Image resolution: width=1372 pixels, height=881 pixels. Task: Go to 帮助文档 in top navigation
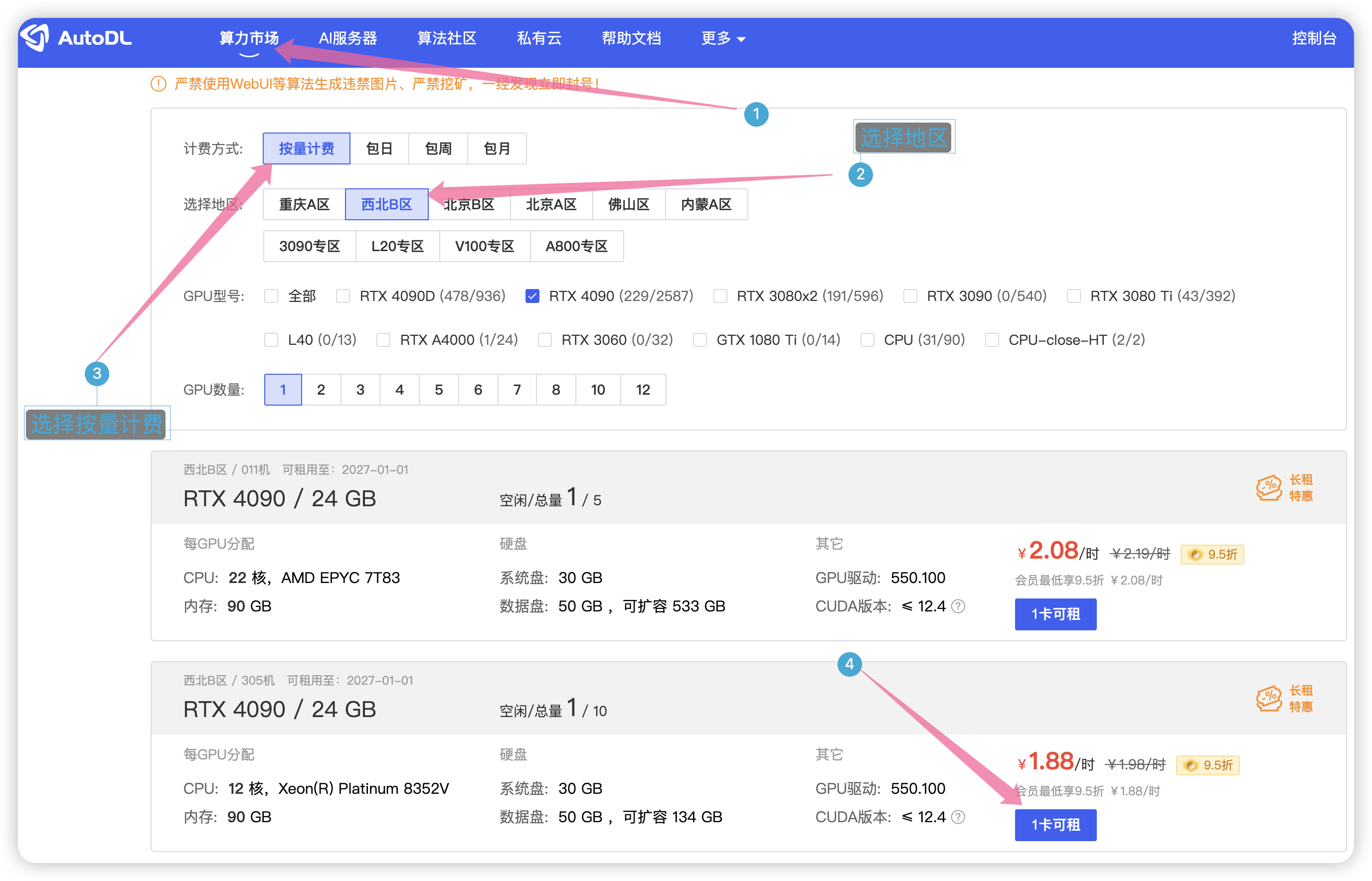point(631,38)
